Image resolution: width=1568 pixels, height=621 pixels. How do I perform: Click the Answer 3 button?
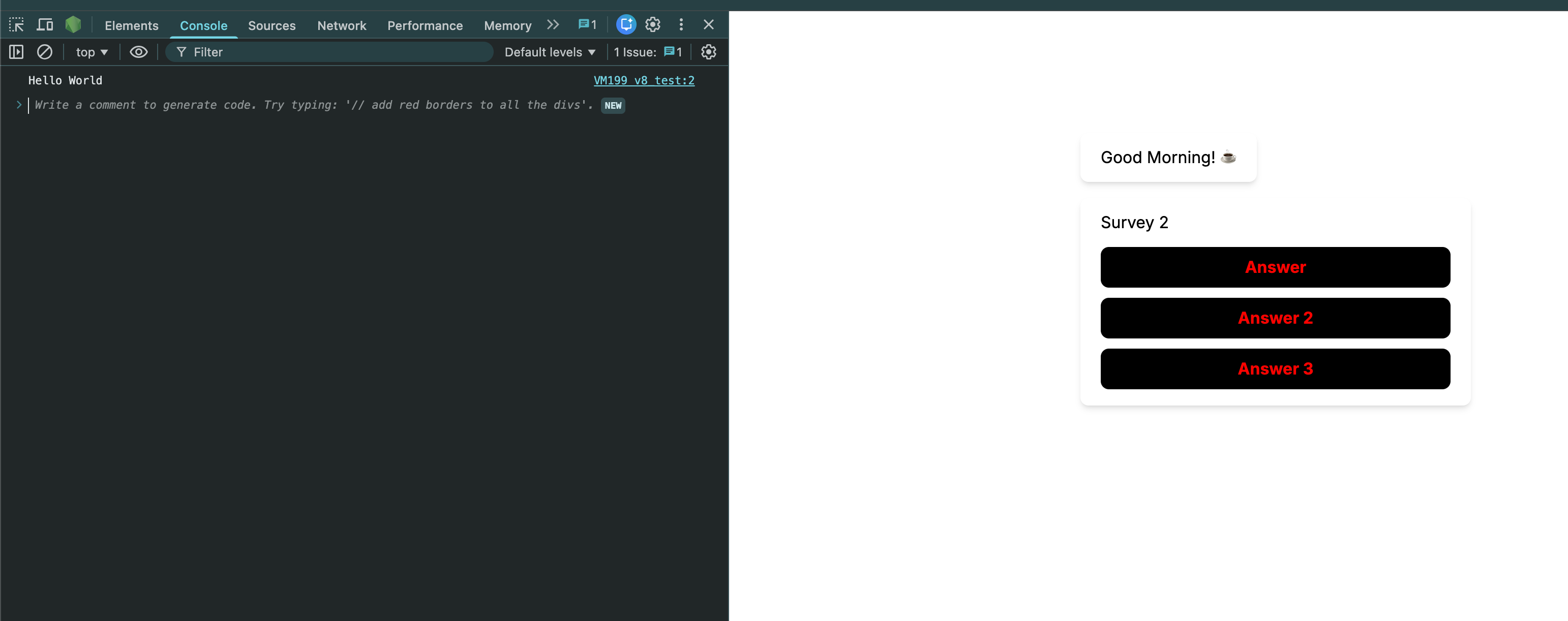pyautogui.click(x=1275, y=368)
